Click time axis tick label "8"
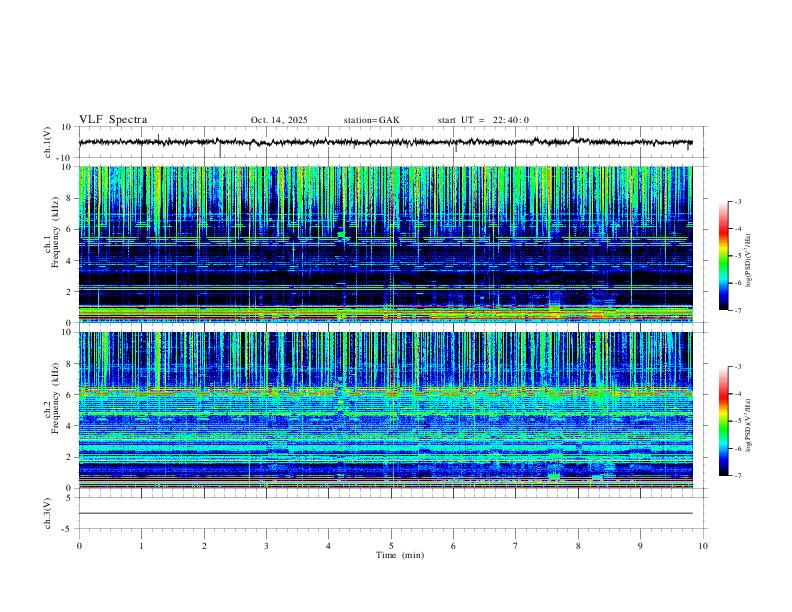 point(578,546)
